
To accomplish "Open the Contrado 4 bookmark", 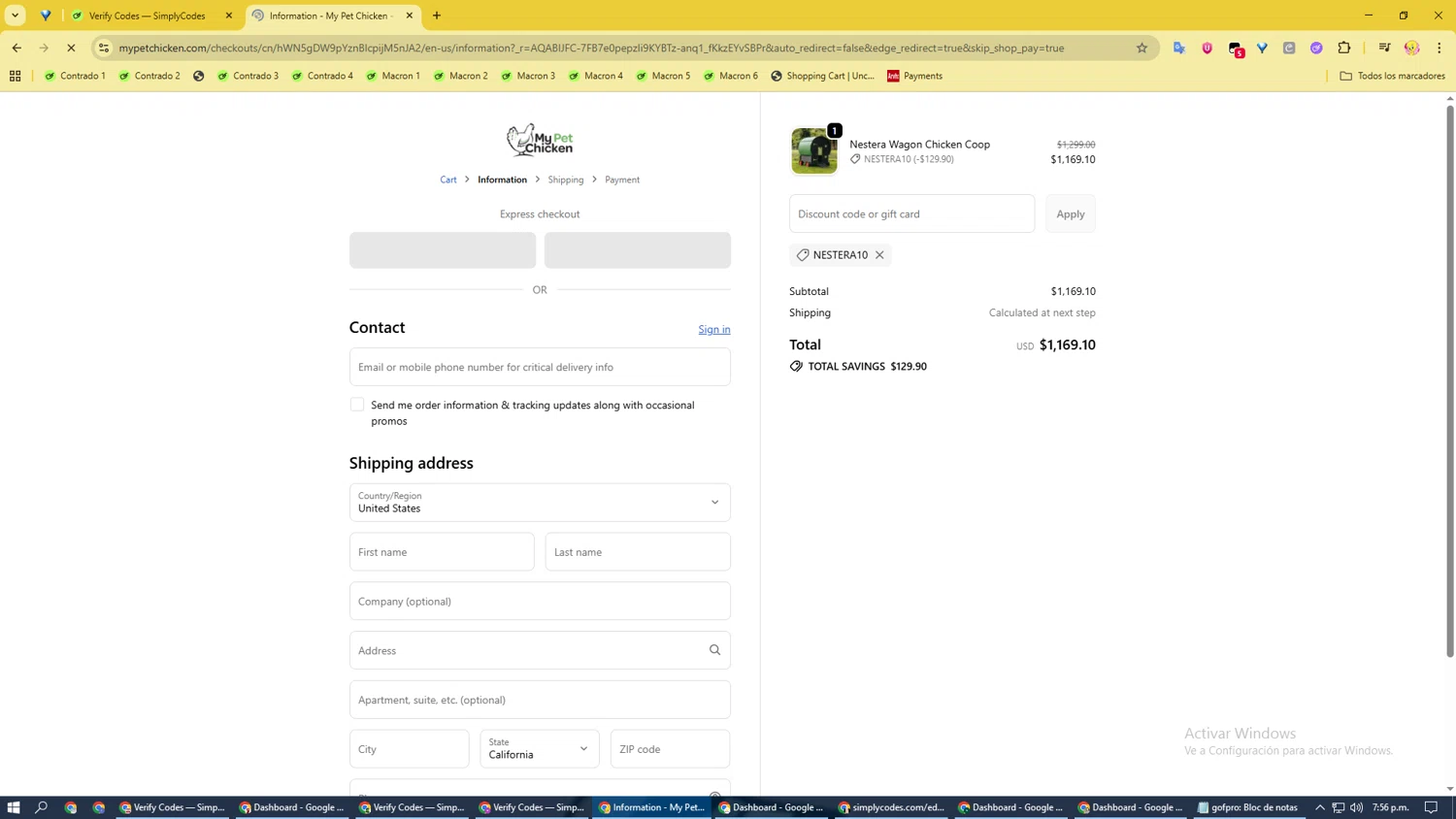I will point(322,76).
